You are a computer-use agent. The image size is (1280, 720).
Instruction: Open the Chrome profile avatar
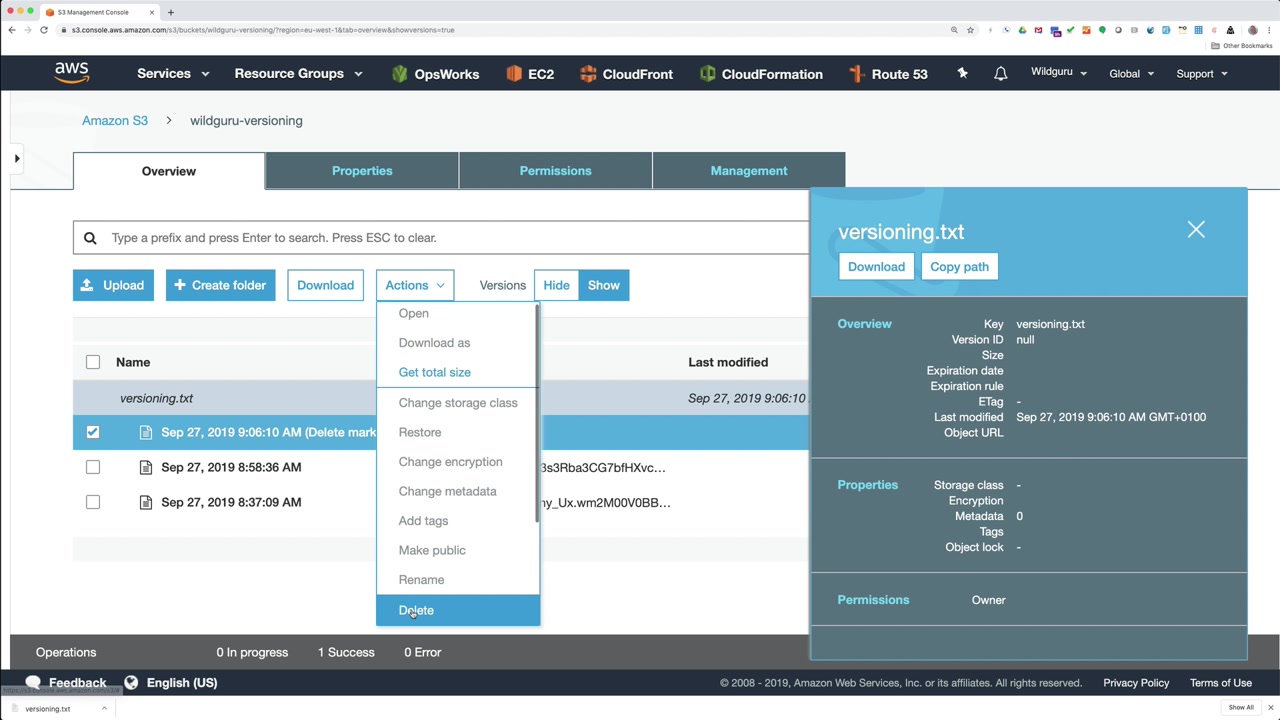coord(1253,30)
